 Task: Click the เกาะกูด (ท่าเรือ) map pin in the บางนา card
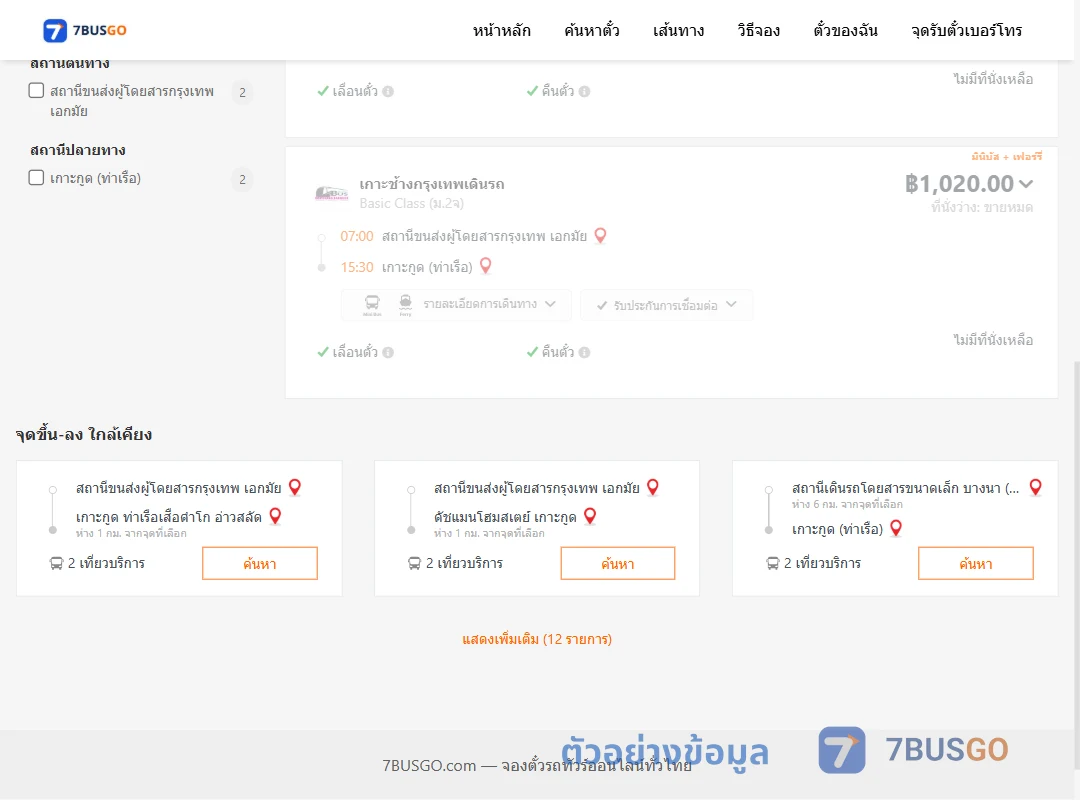(x=896, y=529)
